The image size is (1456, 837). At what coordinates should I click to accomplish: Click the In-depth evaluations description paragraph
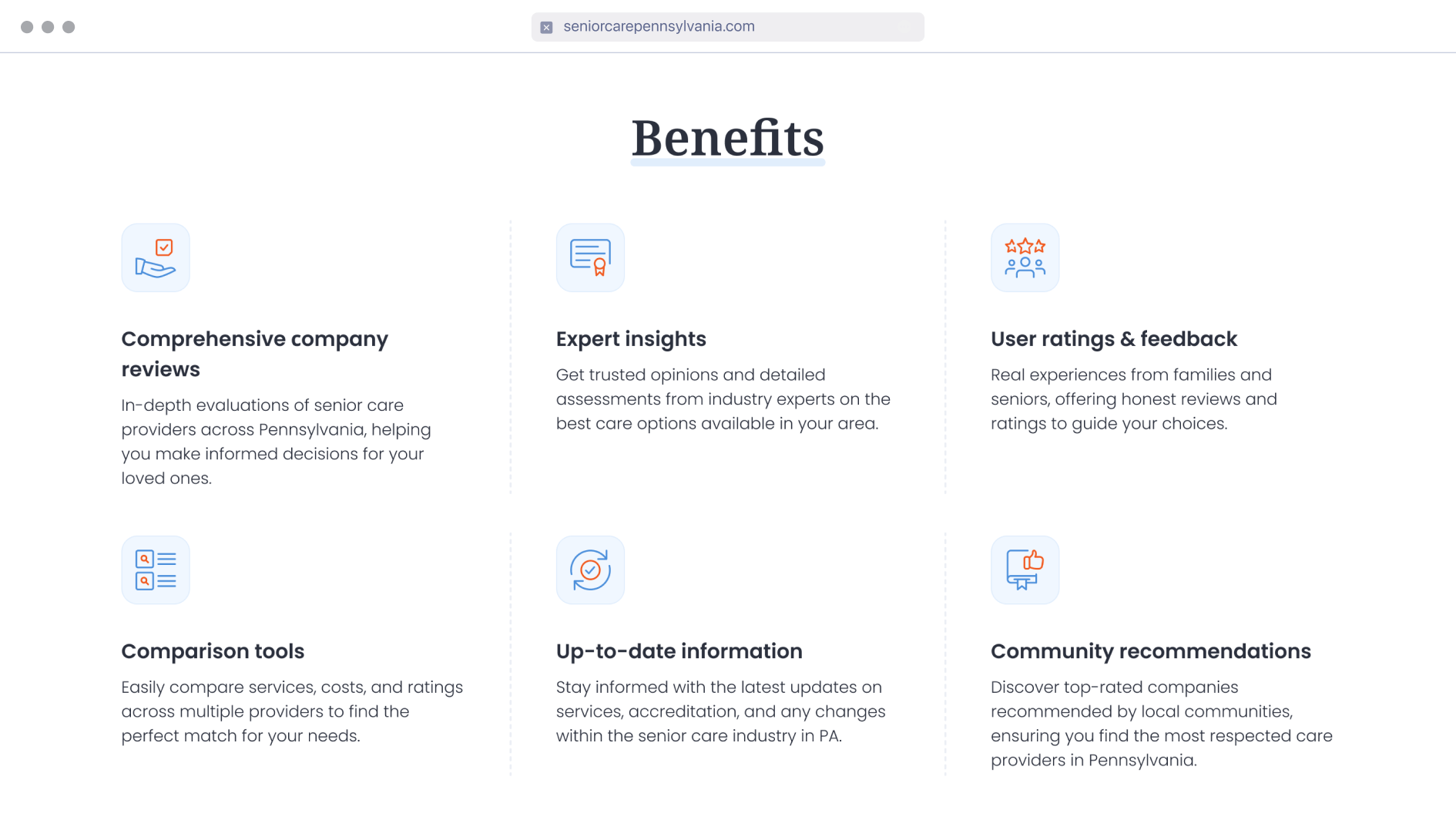[x=276, y=442]
